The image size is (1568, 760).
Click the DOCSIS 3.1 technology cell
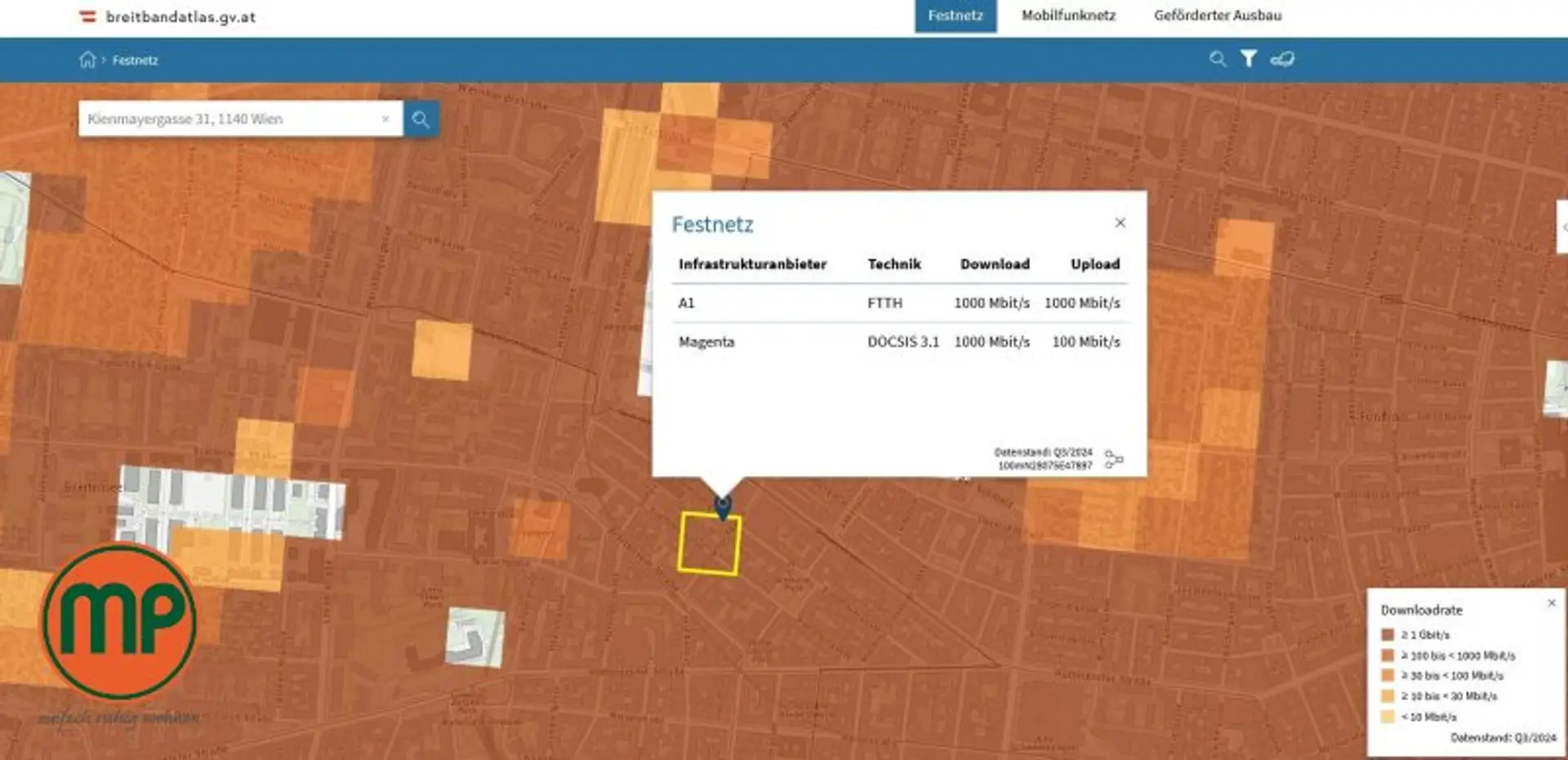[903, 342]
